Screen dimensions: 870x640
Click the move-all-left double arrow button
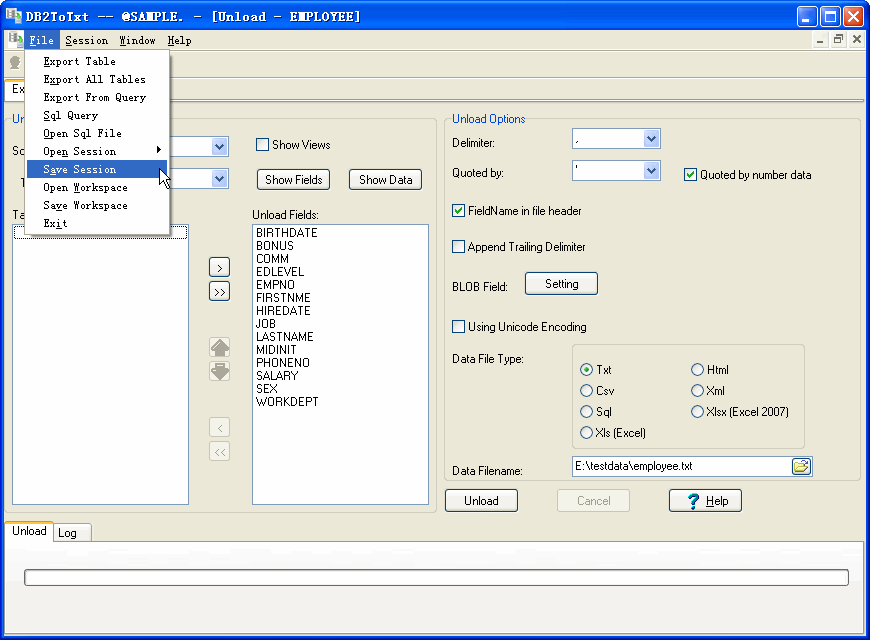click(x=220, y=451)
